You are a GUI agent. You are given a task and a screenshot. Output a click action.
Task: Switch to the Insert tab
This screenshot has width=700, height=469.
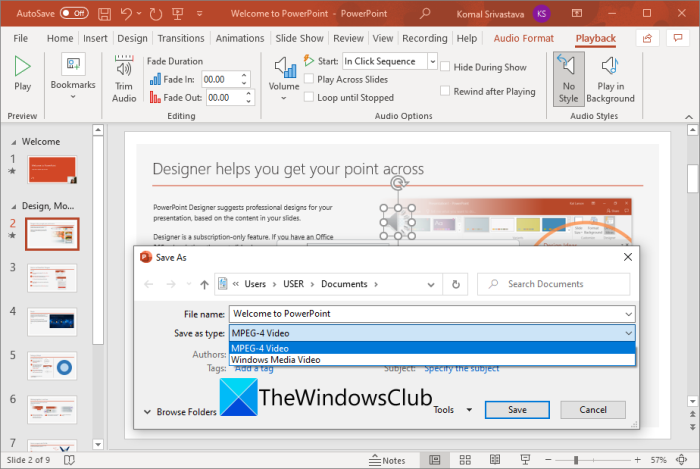coord(95,38)
